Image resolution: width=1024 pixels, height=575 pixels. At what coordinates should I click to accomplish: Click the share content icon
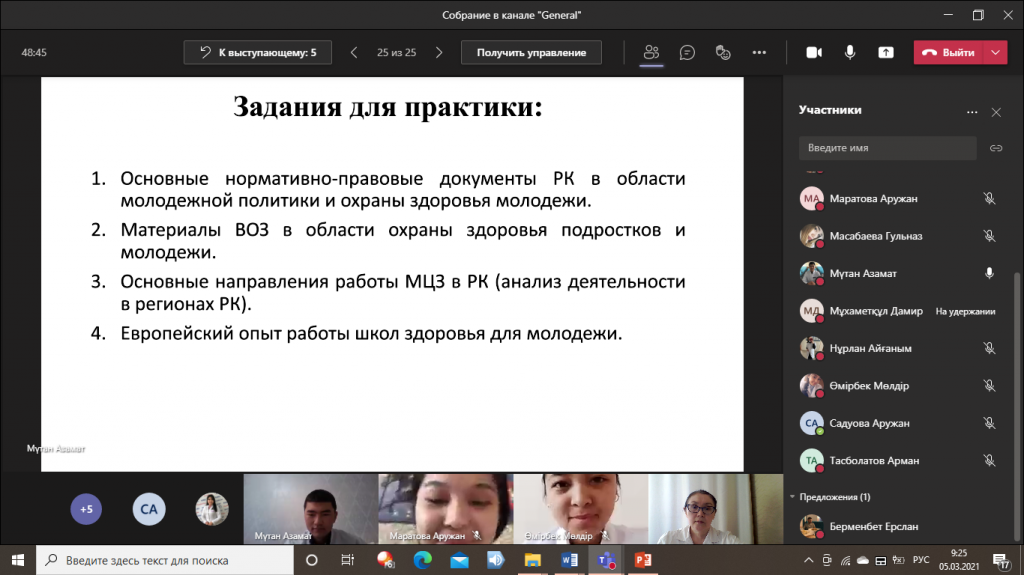[x=885, y=53]
